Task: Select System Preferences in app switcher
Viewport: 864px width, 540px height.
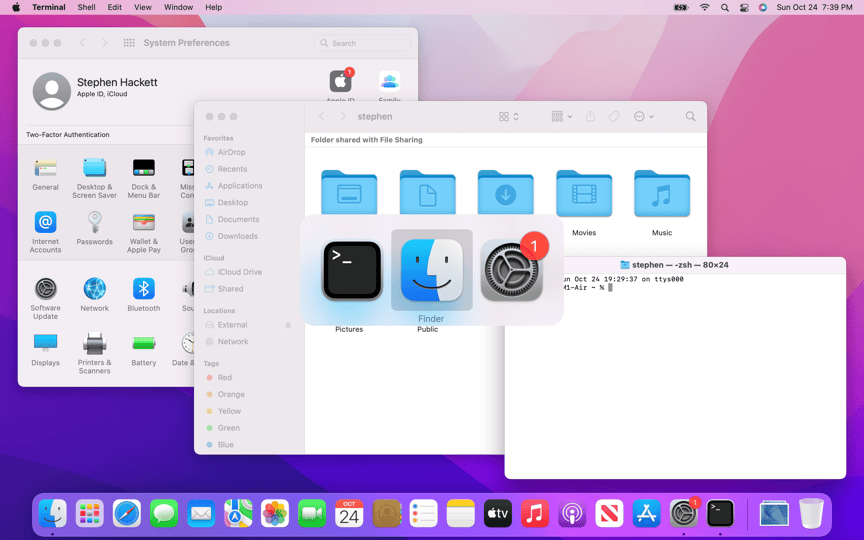Action: click(x=512, y=271)
